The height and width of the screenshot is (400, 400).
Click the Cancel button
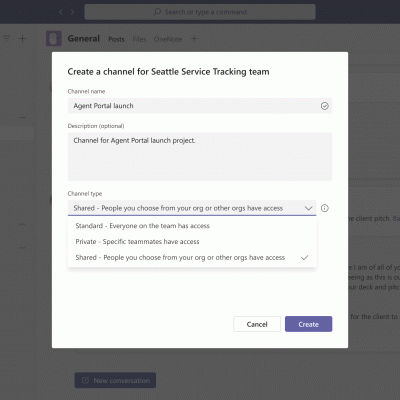tap(257, 324)
